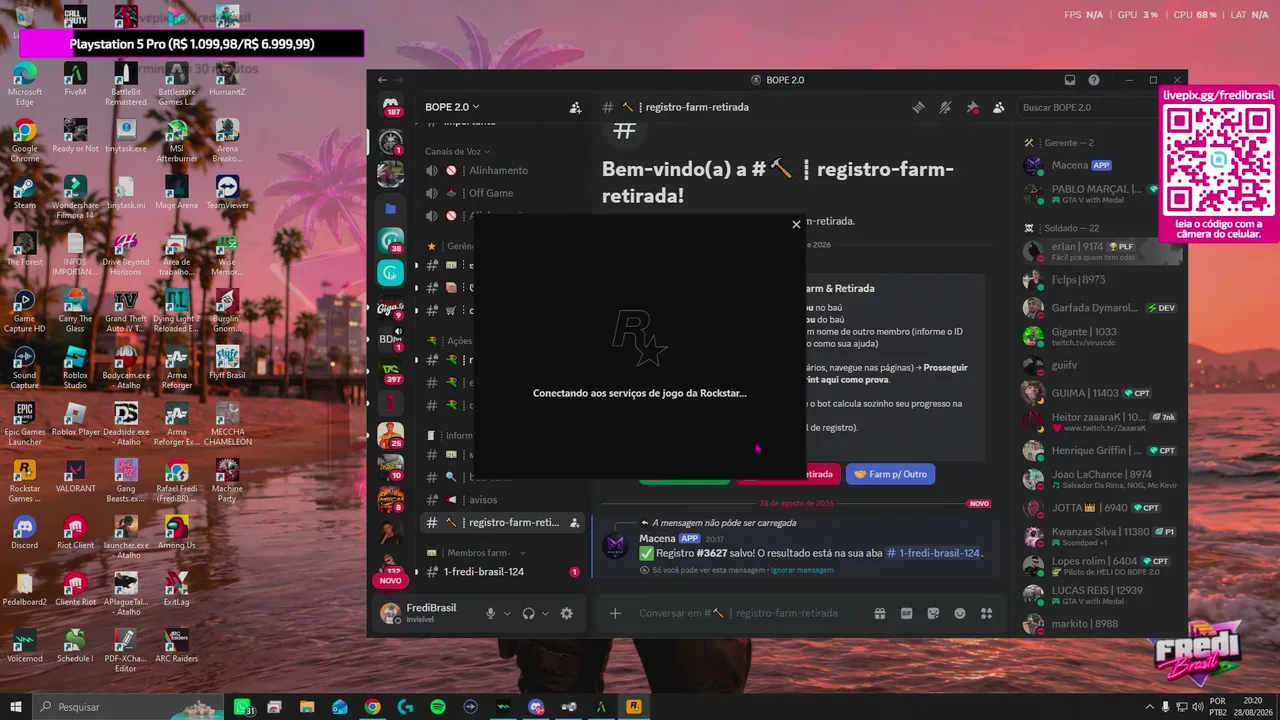Open the gift icon in message bar

tap(880, 613)
